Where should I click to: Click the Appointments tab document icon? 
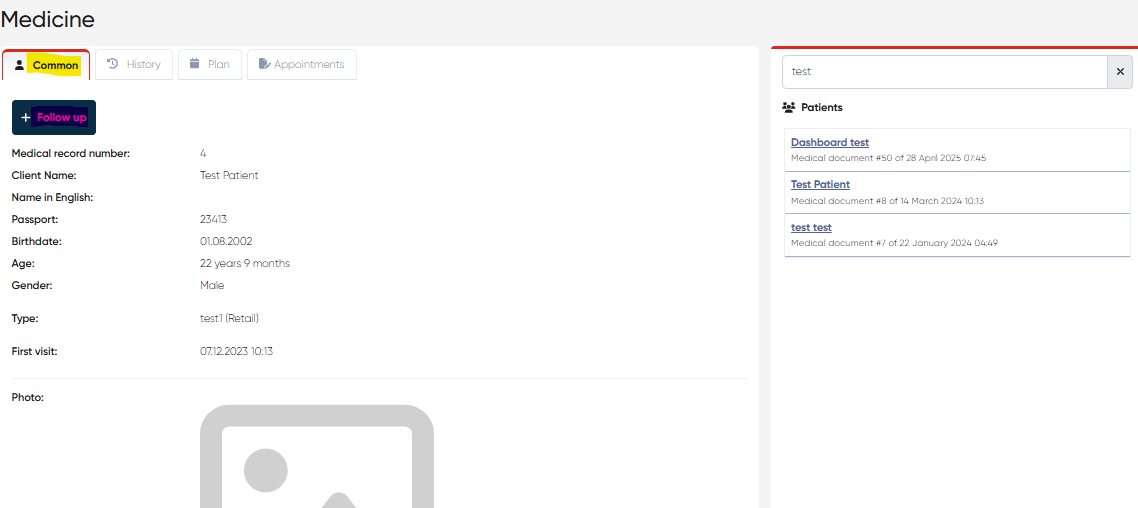click(x=264, y=64)
